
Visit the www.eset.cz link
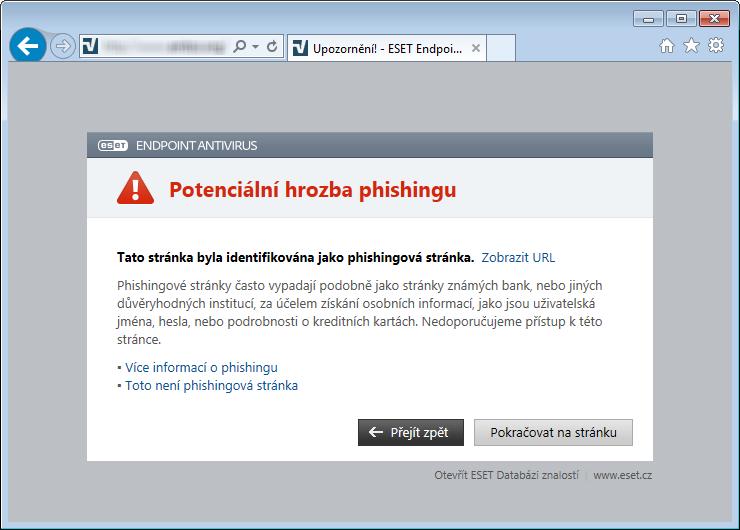pos(622,475)
